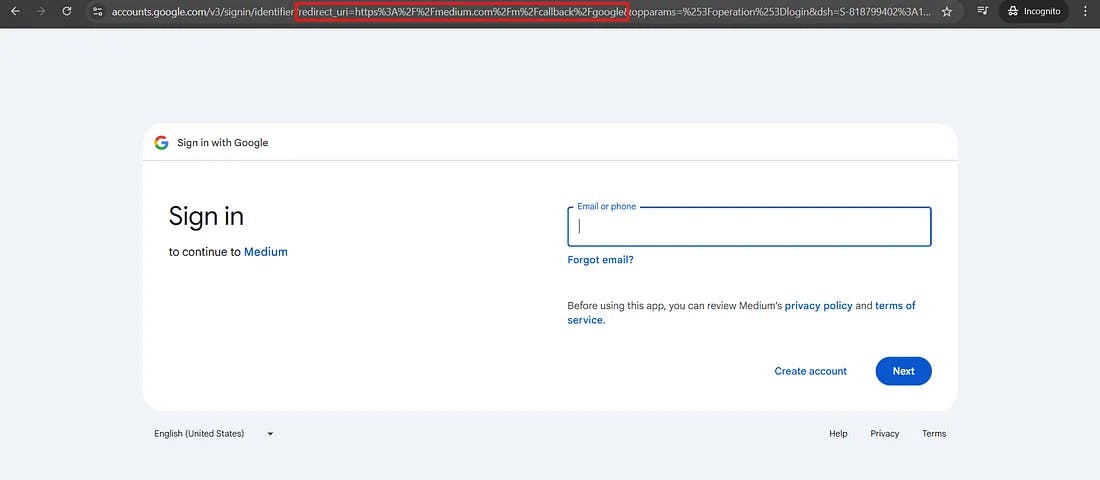Click the 'Sign in' heading
1100x480 pixels.
206,216
